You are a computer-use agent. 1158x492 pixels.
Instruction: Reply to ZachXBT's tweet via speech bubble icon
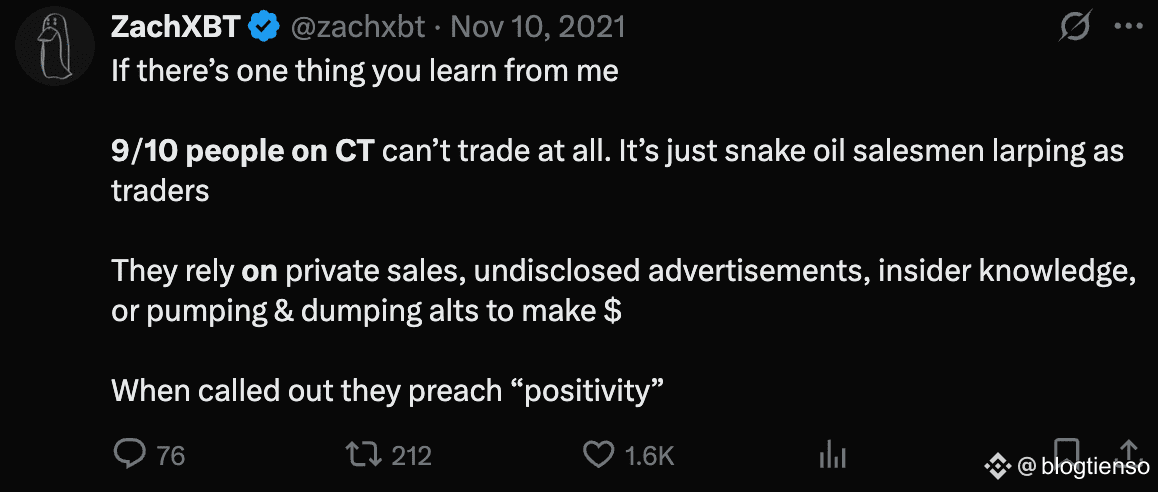click(x=131, y=454)
